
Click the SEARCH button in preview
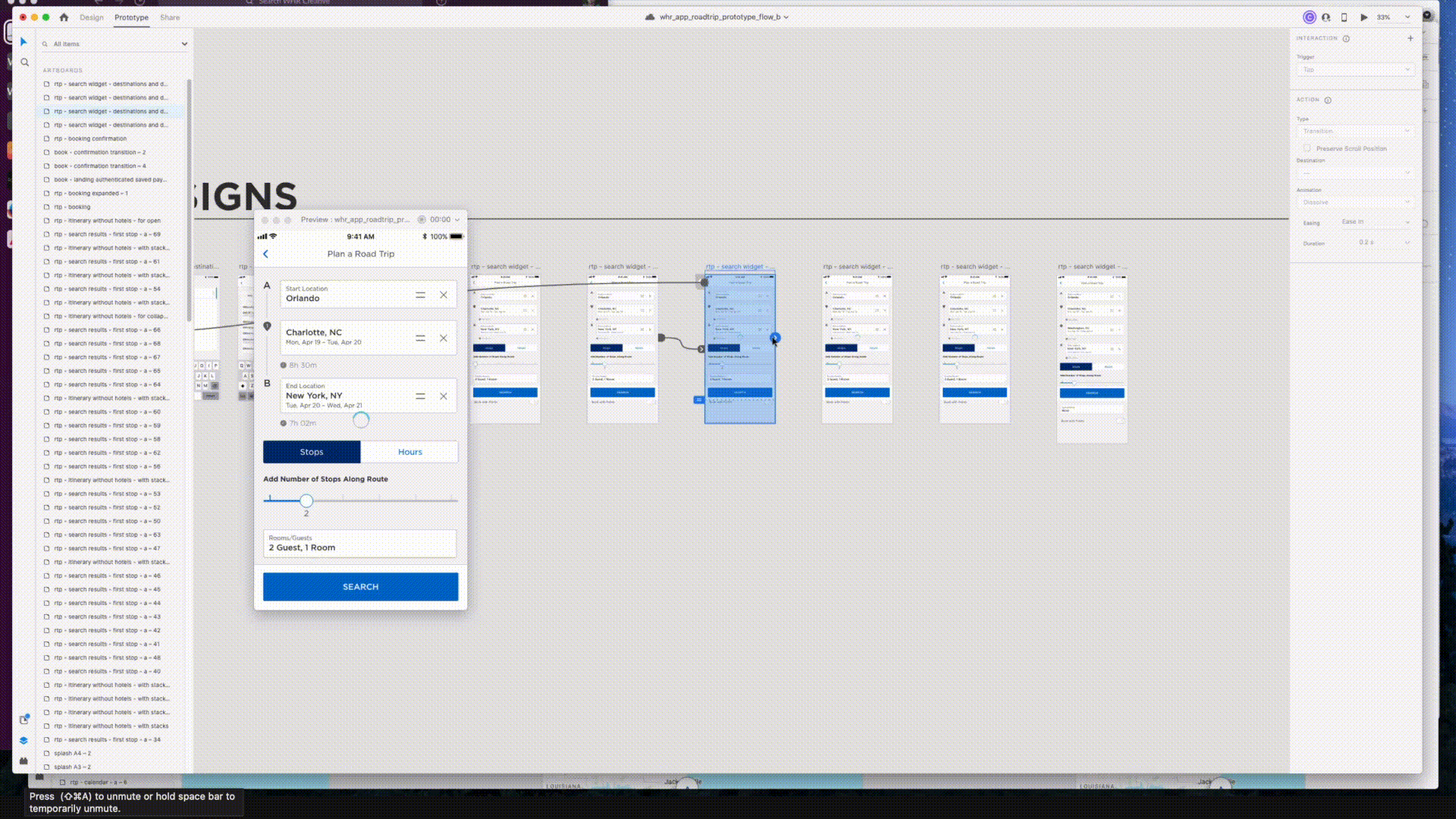[x=360, y=587]
